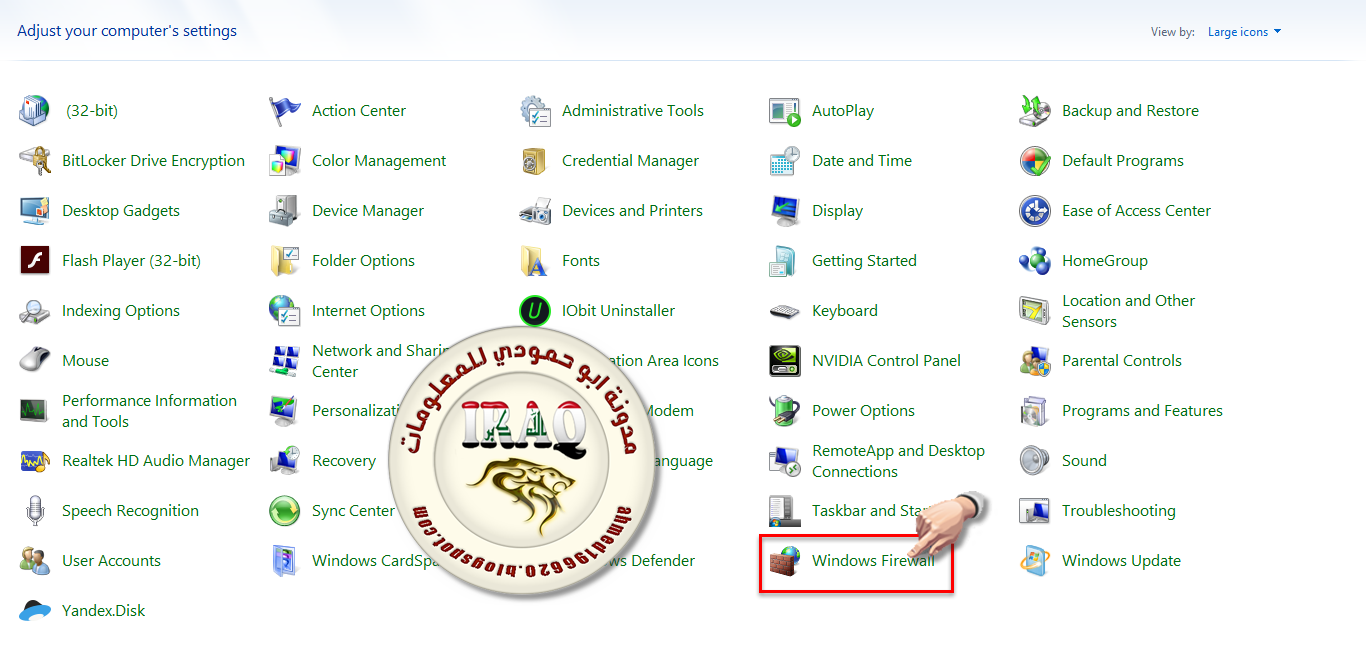1366x671 pixels.
Task: Open the Parental Controls link
Action: click(x=1122, y=361)
